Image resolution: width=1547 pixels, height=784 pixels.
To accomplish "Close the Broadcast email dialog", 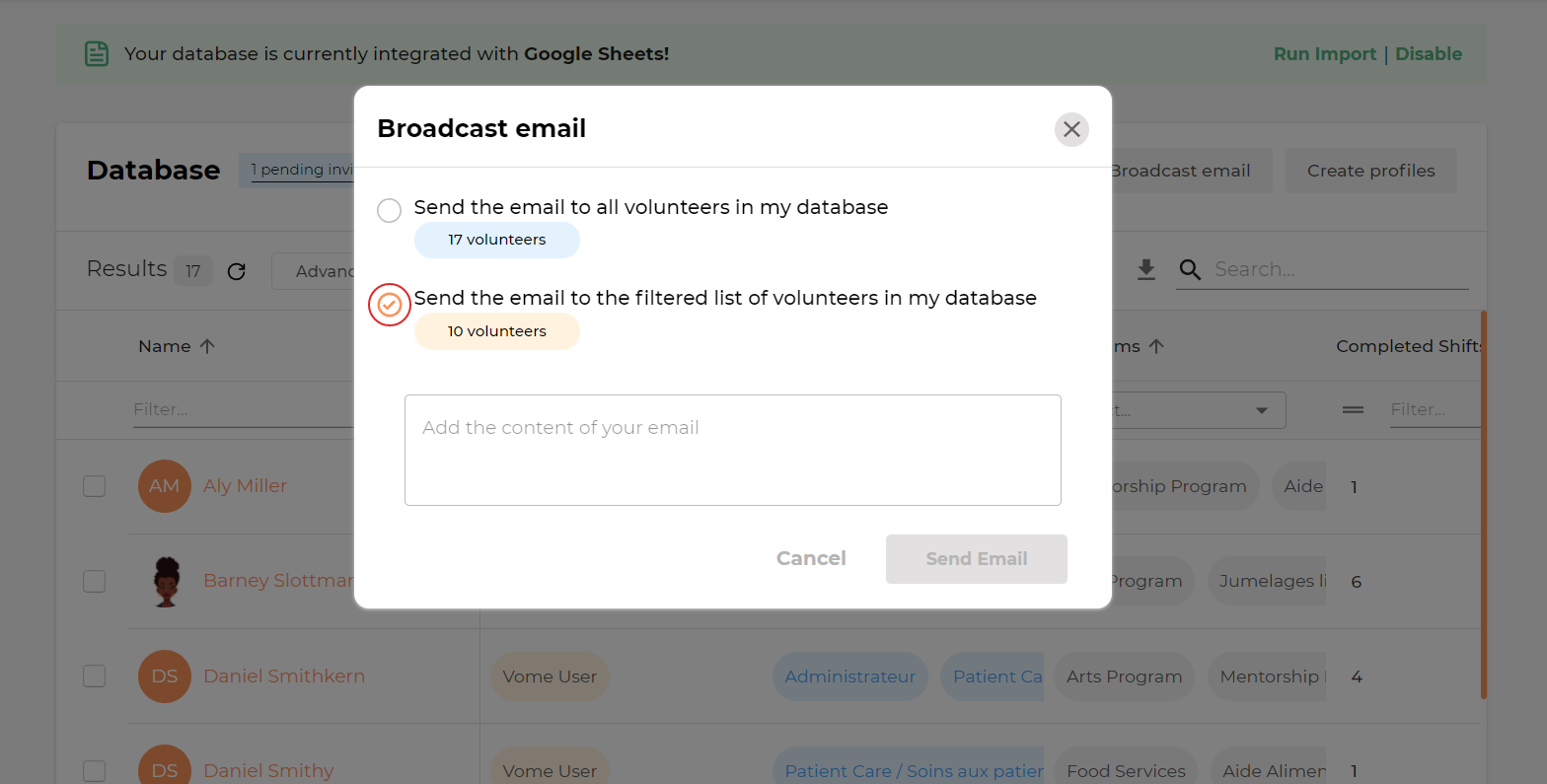I will click(x=1071, y=129).
